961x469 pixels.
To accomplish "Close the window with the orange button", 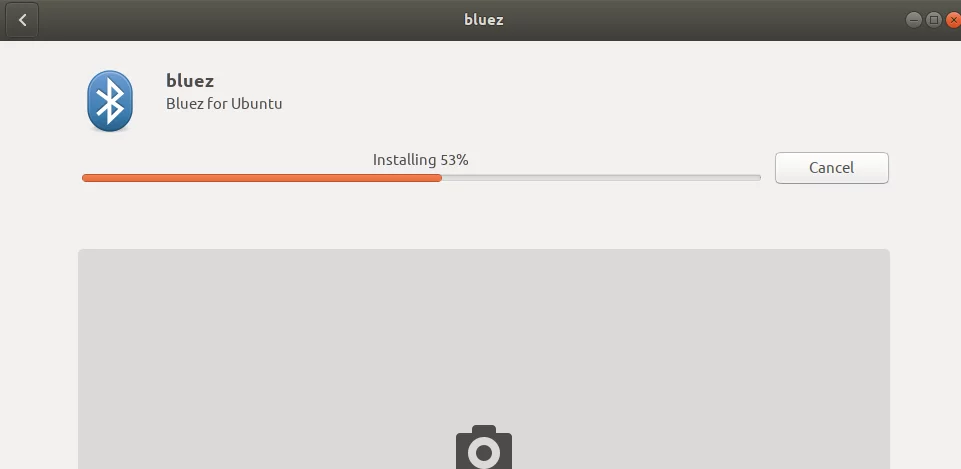I will pyautogui.click(x=954, y=20).
